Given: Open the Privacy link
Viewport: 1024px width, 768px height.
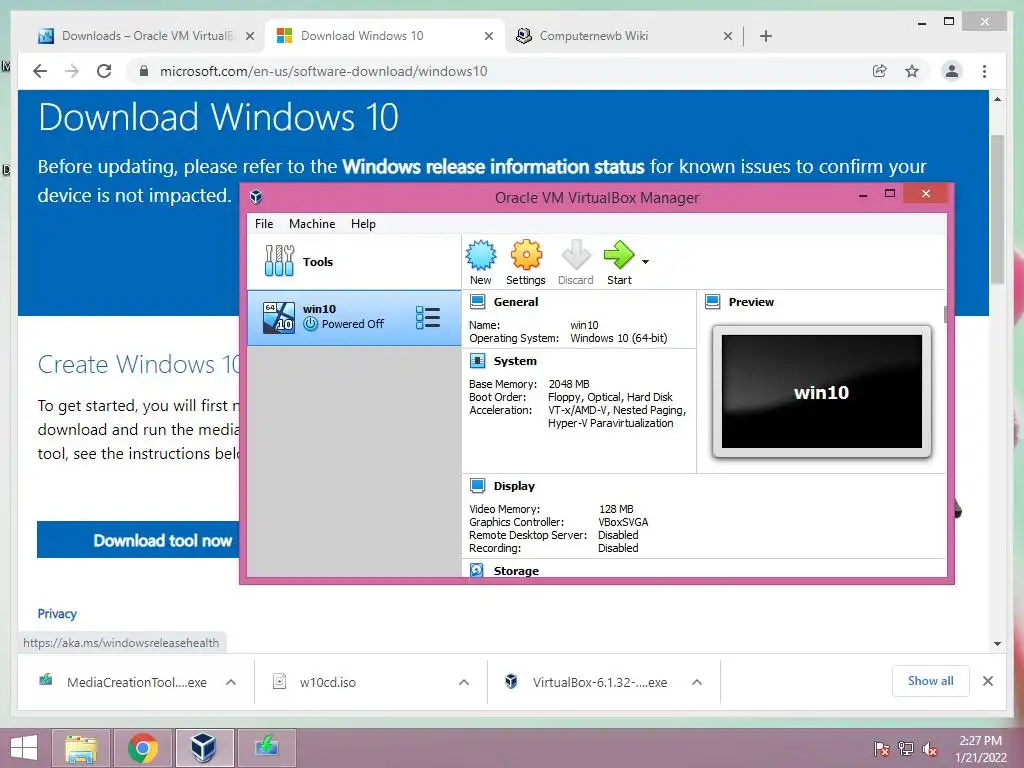Looking at the screenshot, I should tap(57, 614).
